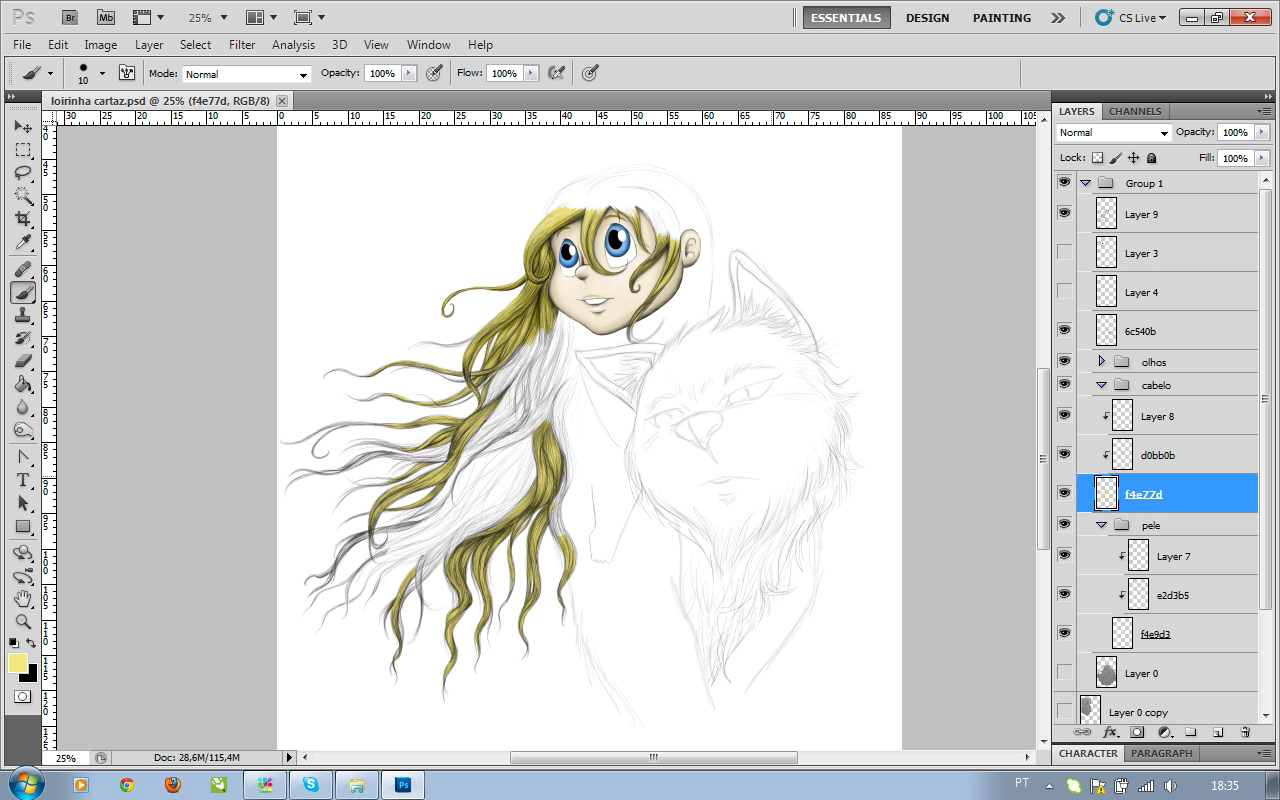The image size is (1280, 800).
Task: Click the yellow foreground color swatch
Action: [x=18, y=663]
